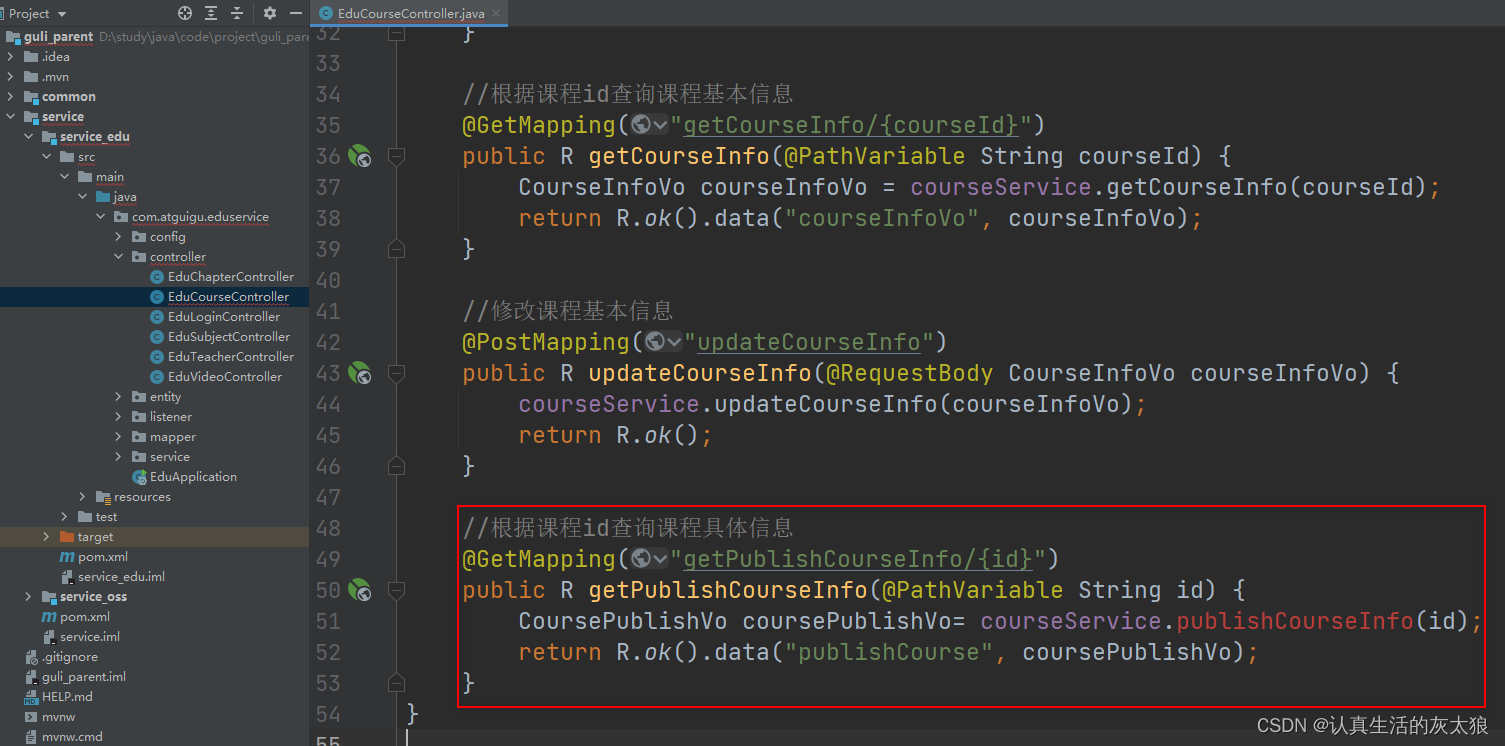Click the @RequestBody annotation on line 43

[x=907, y=373]
